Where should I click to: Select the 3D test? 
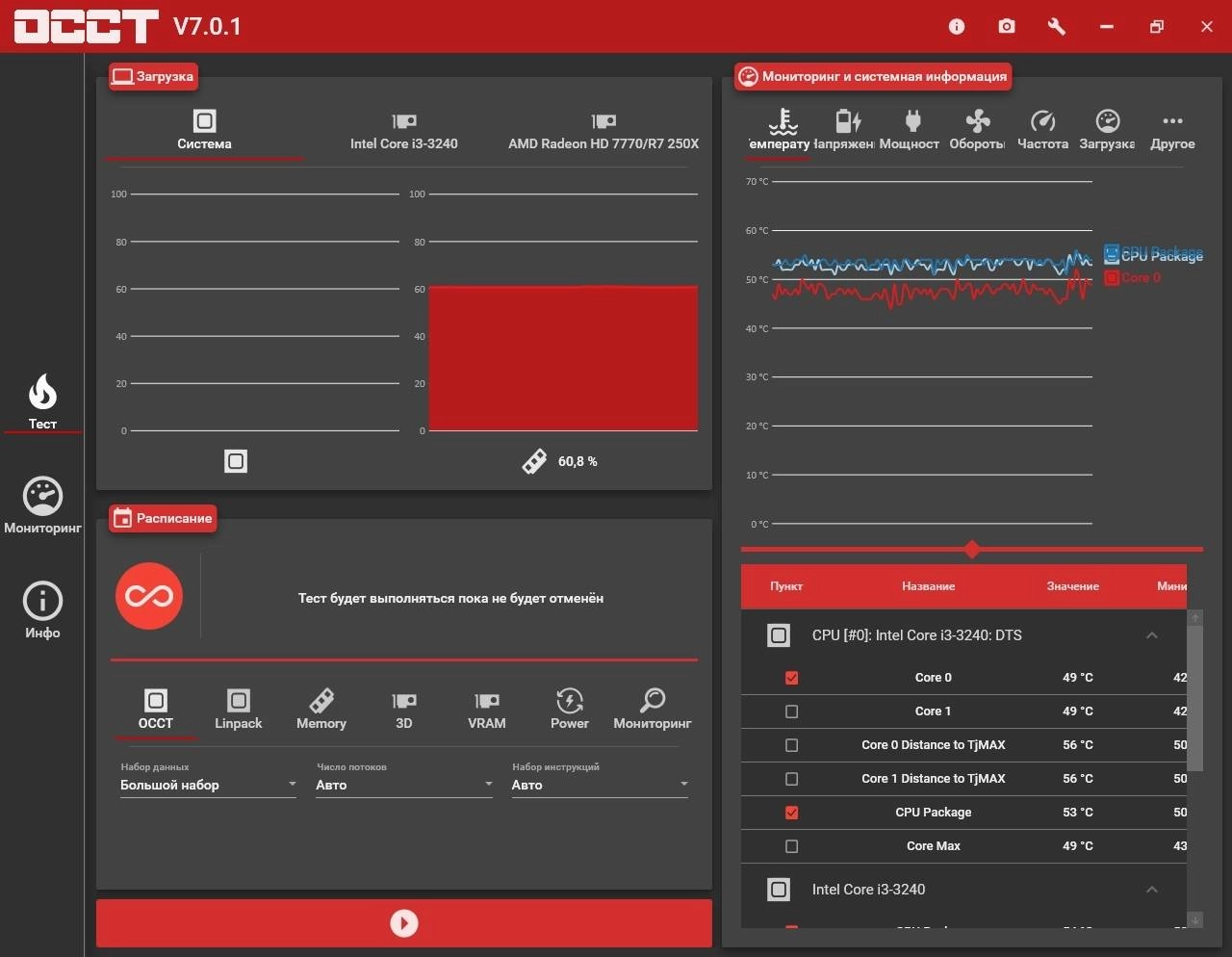pyautogui.click(x=404, y=710)
